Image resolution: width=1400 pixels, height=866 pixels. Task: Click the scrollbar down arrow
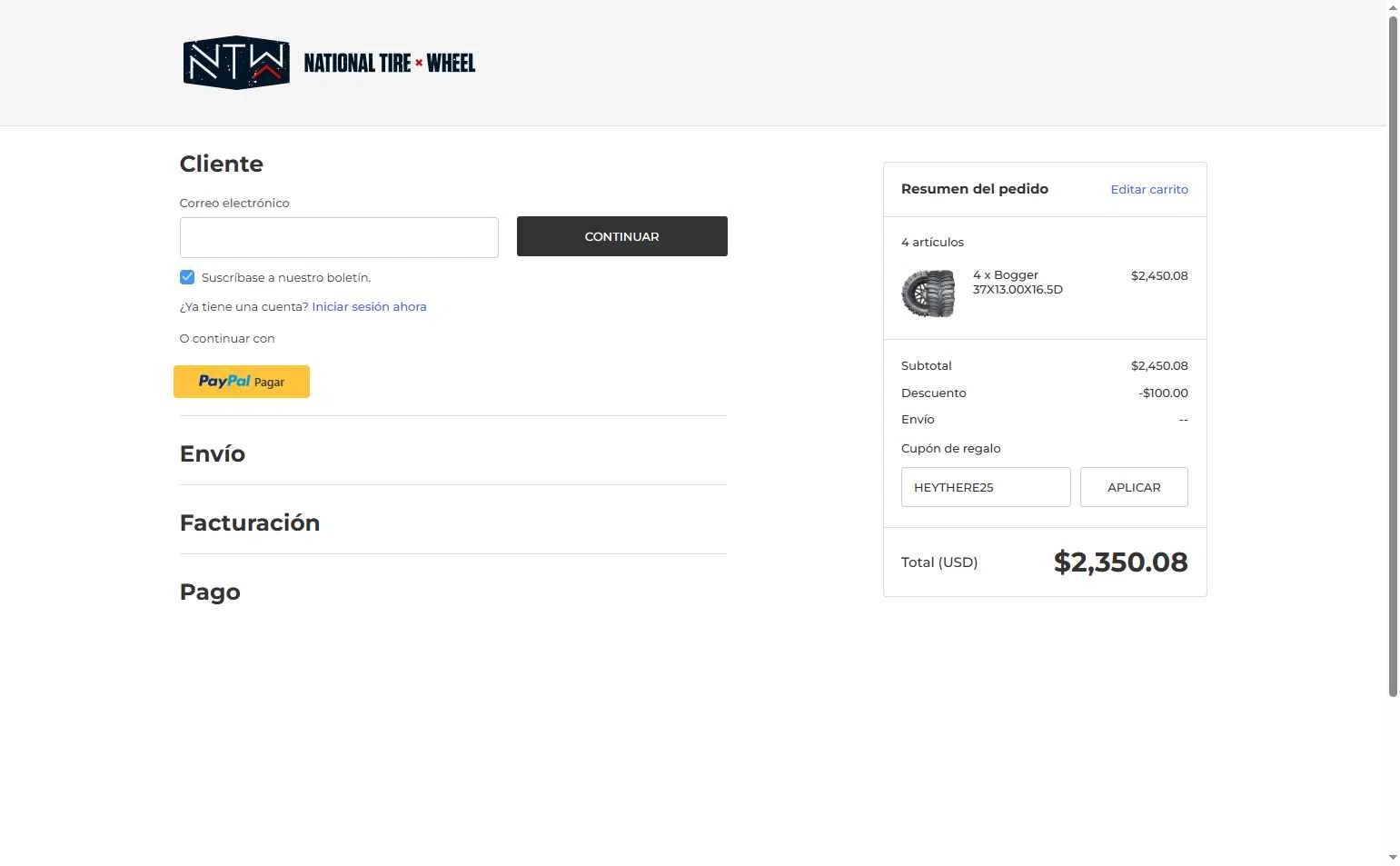tap(1393, 857)
